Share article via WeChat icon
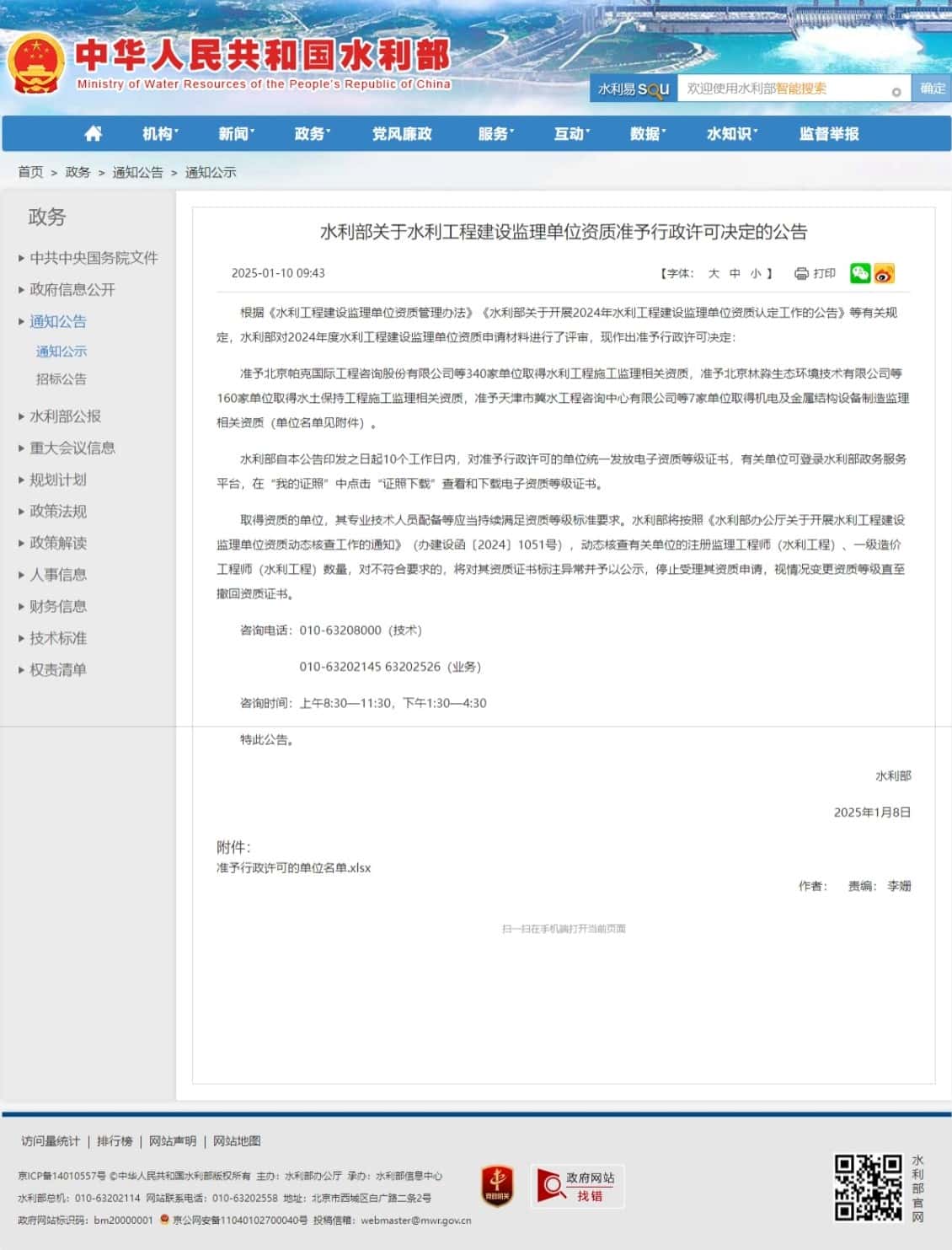 pos(859,273)
